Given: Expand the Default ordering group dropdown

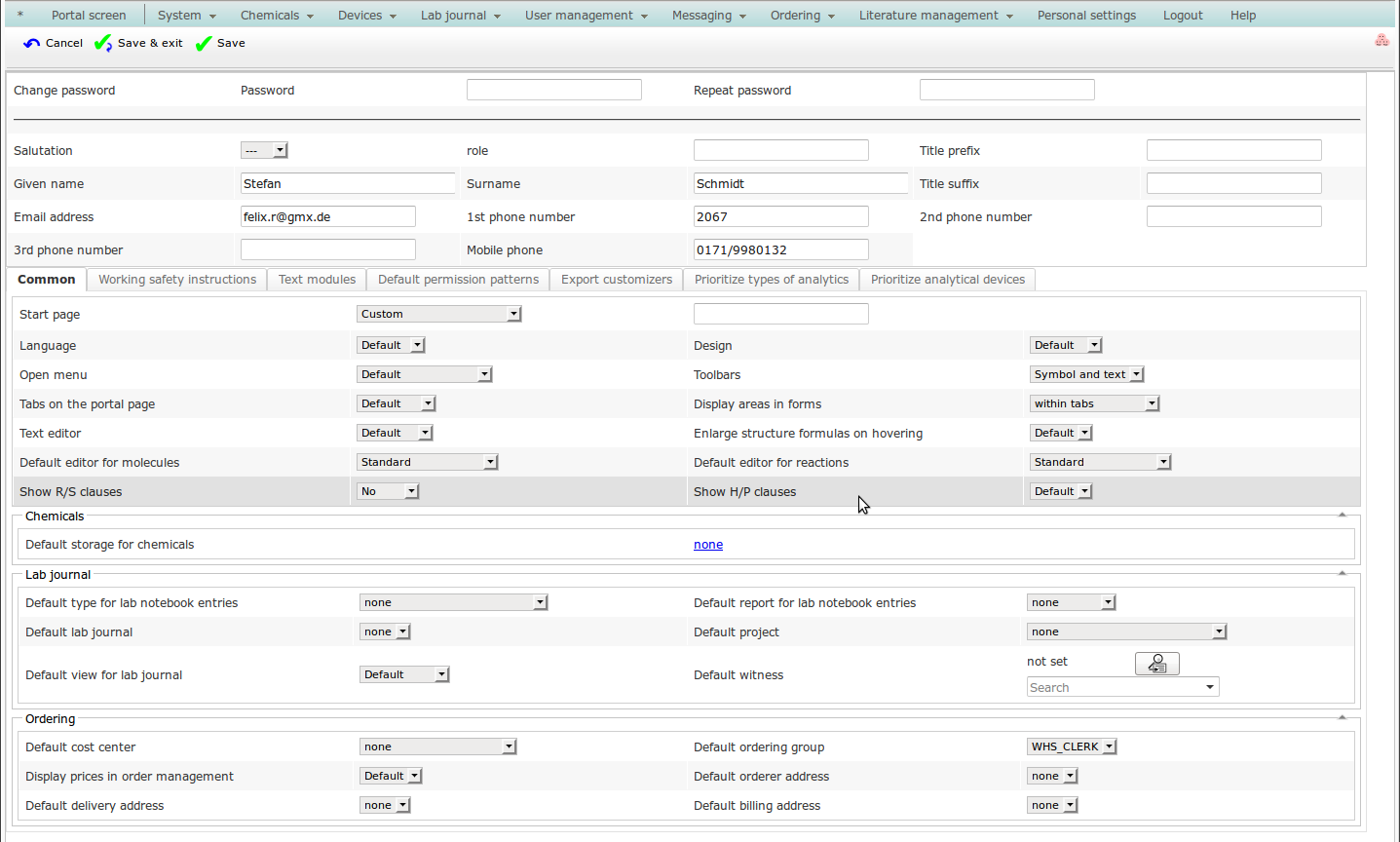Looking at the screenshot, I should pyautogui.click(x=1072, y=746).
